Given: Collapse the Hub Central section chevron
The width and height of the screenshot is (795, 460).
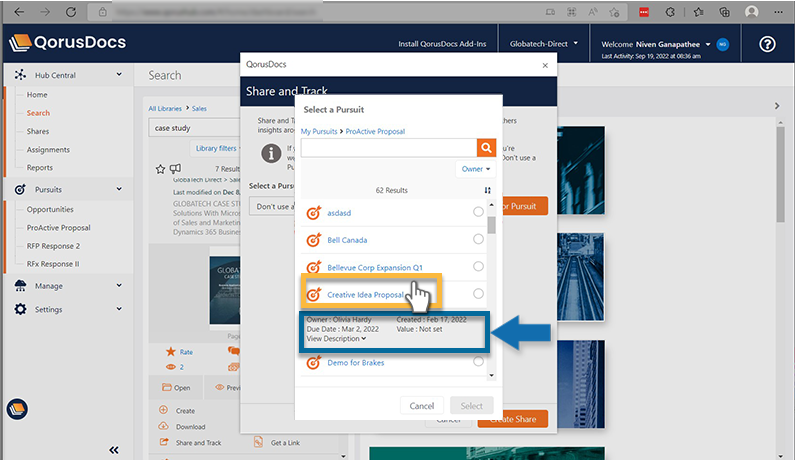Looking at the screenshot, I should 119,75.
